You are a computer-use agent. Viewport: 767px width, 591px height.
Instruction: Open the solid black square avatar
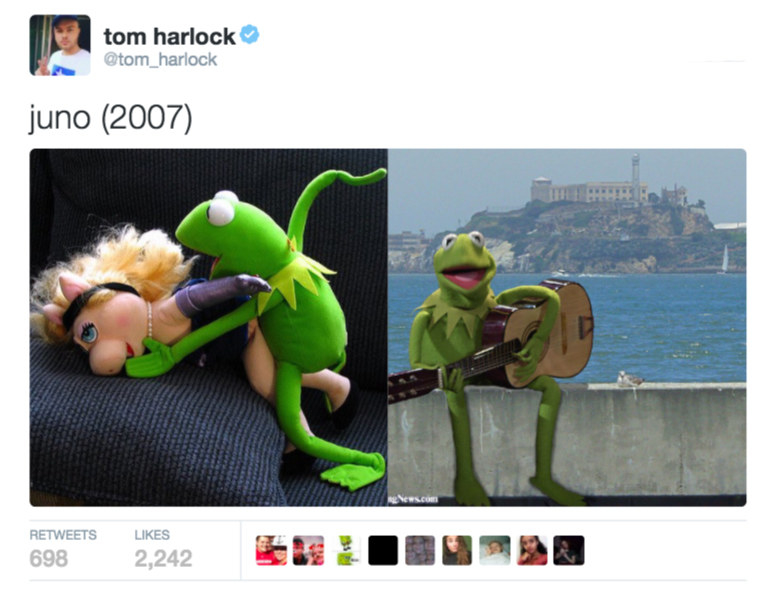click(x=383, y=550)
